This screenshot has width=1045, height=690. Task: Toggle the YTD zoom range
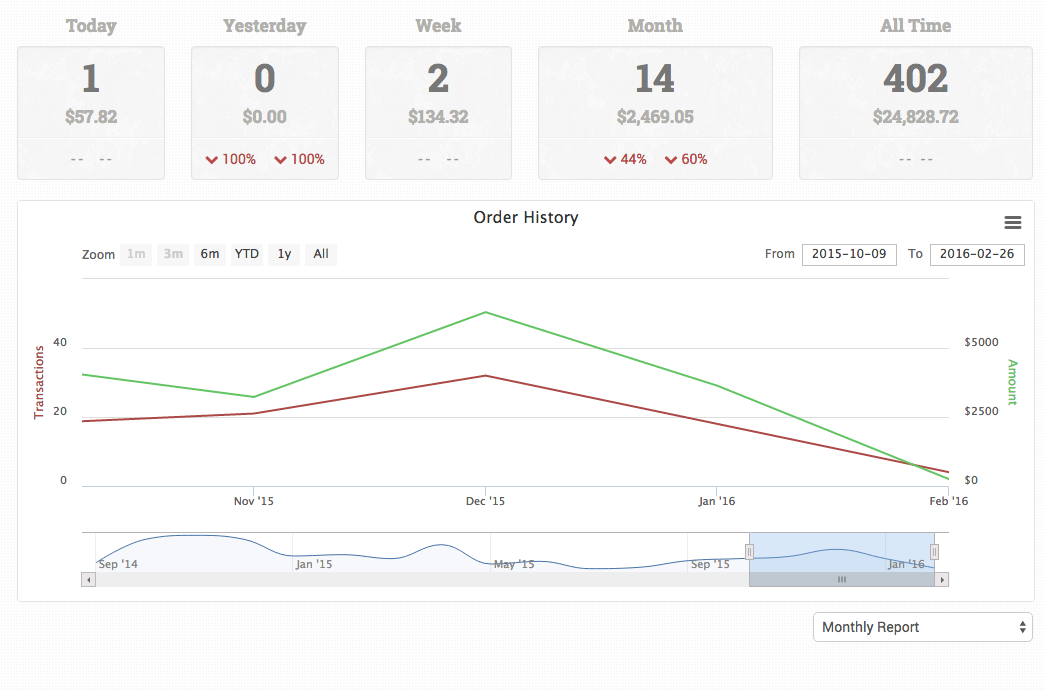point(246,254)
